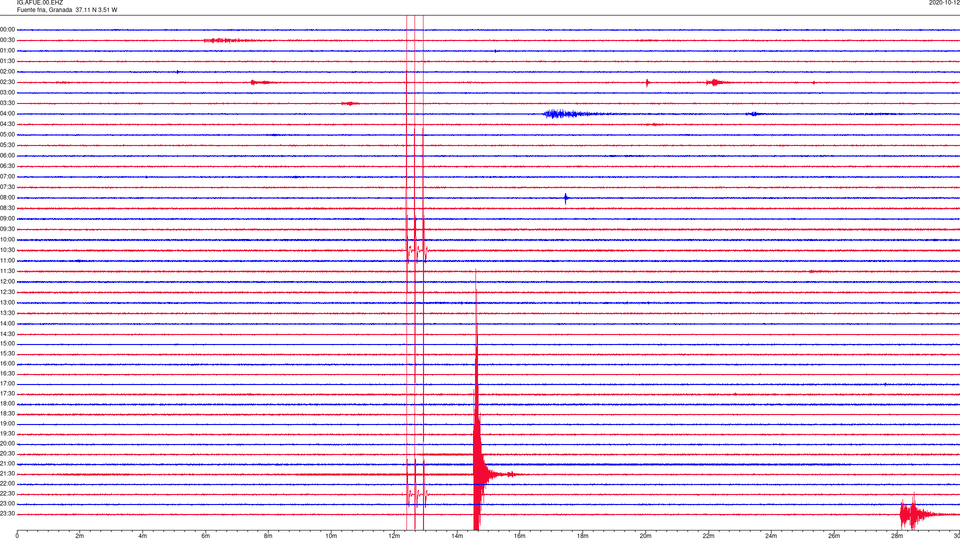Select the 20:00 trace time label
This screenshot has width=960, height=540.
(7, 444)
